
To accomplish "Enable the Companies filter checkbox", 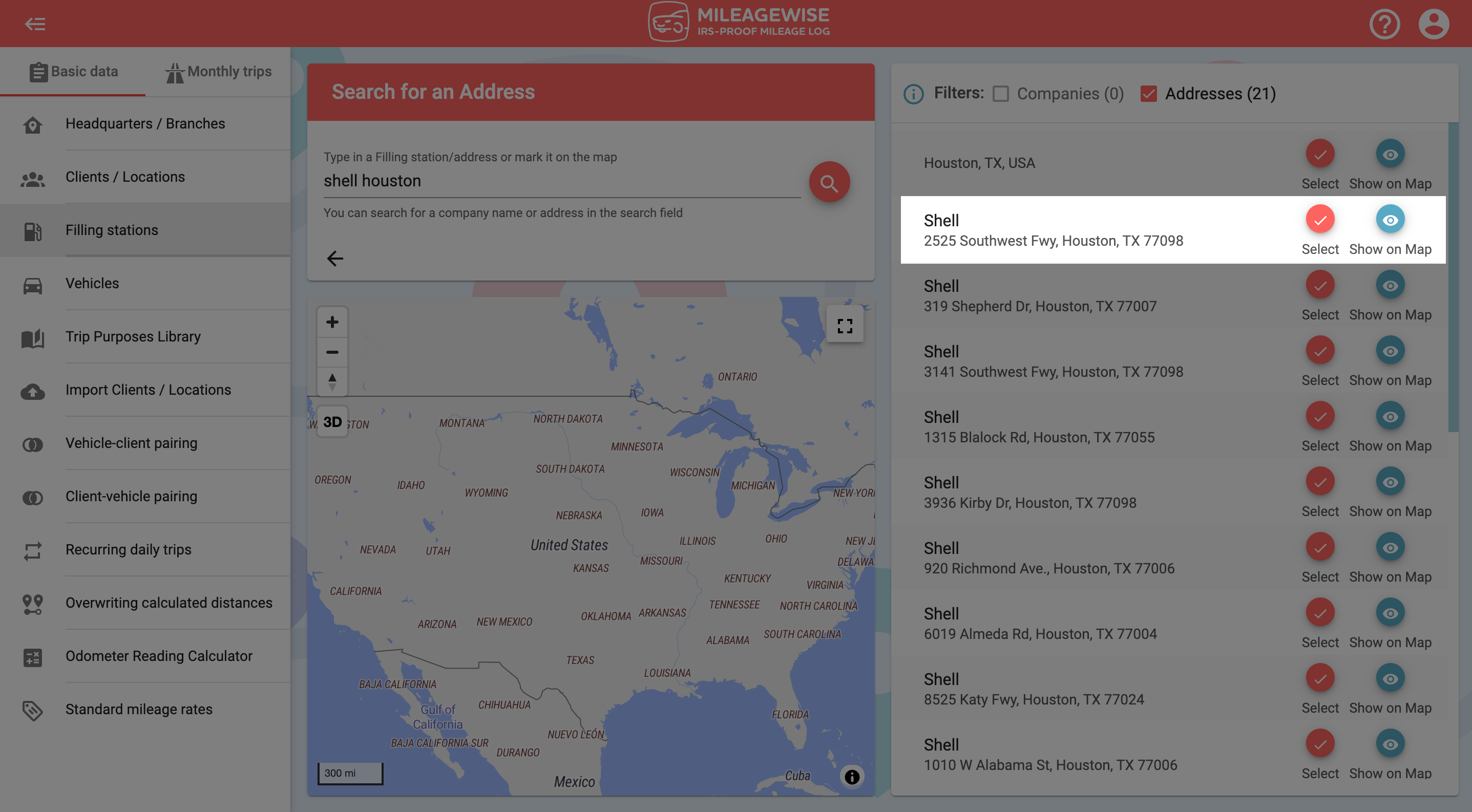I will (1001, 94).
